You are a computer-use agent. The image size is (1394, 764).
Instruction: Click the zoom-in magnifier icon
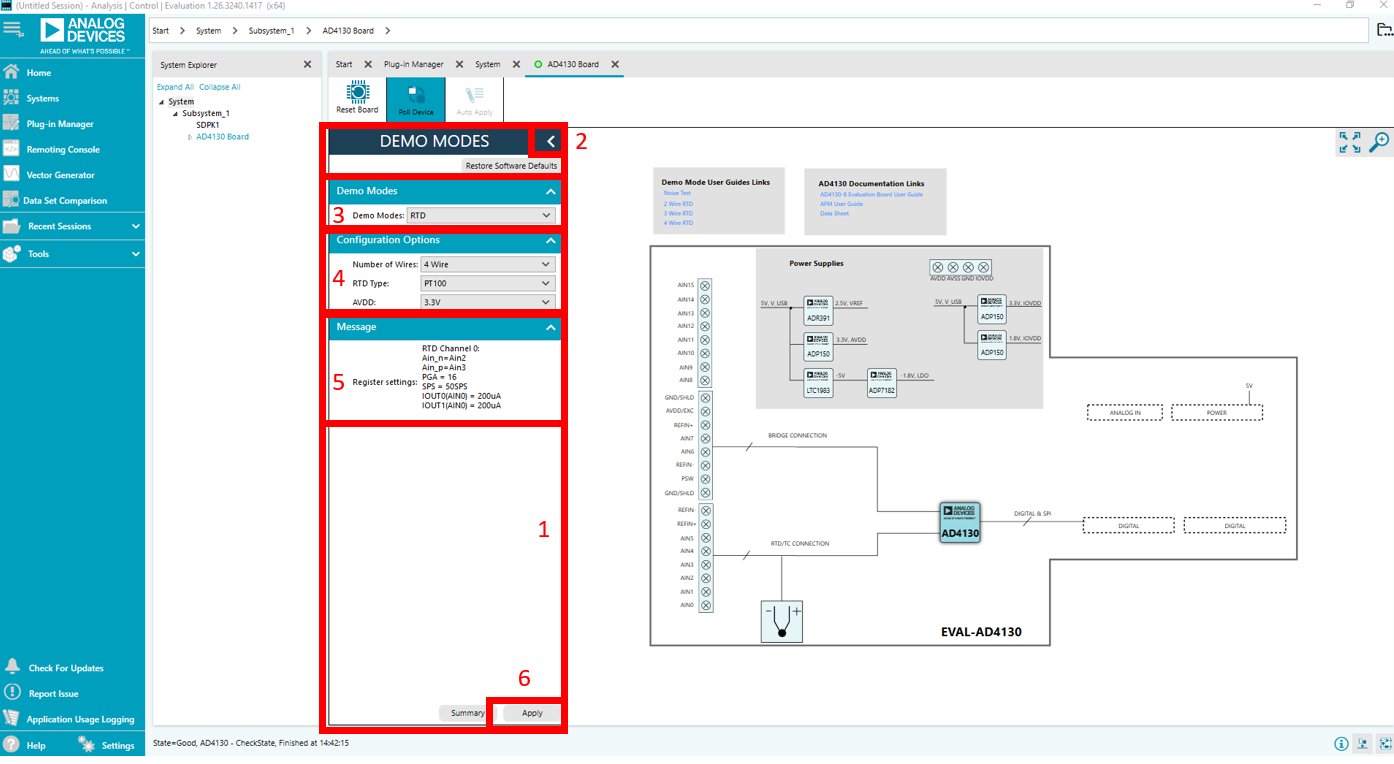1379,142
